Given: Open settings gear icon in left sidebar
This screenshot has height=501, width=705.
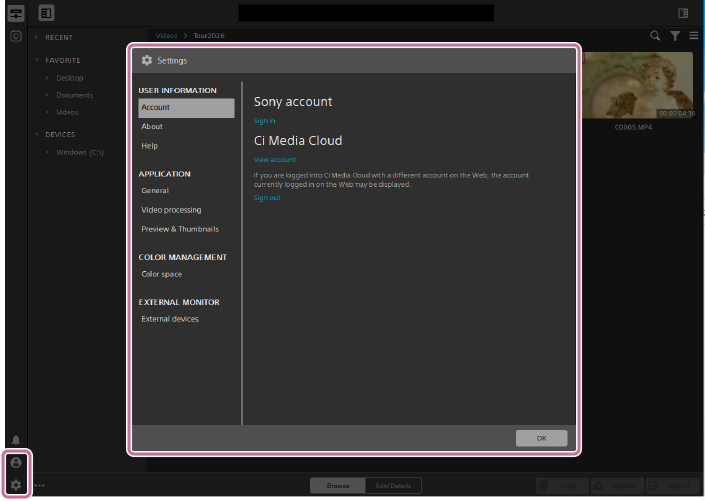Looking at the screenshot, I should pos(16,485).
